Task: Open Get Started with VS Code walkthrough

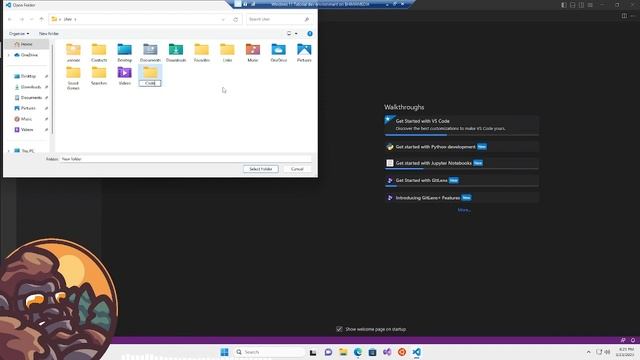Action: click(x=461, y=124)
